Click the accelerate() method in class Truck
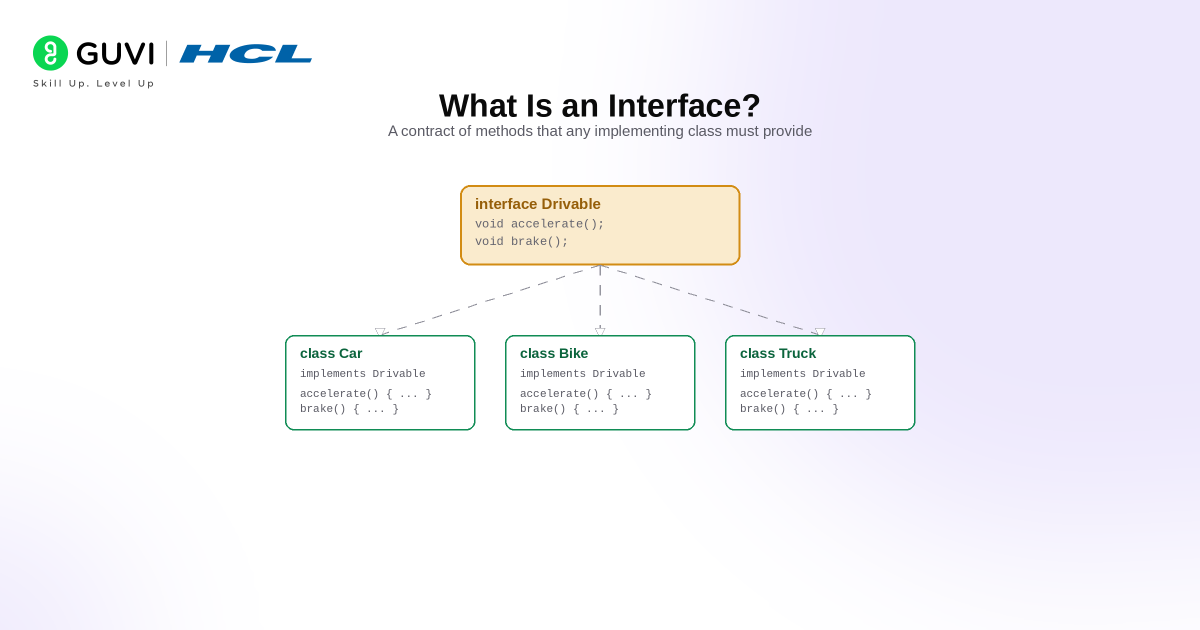This screenshot has height=630, width=1200. coord(806,394)
